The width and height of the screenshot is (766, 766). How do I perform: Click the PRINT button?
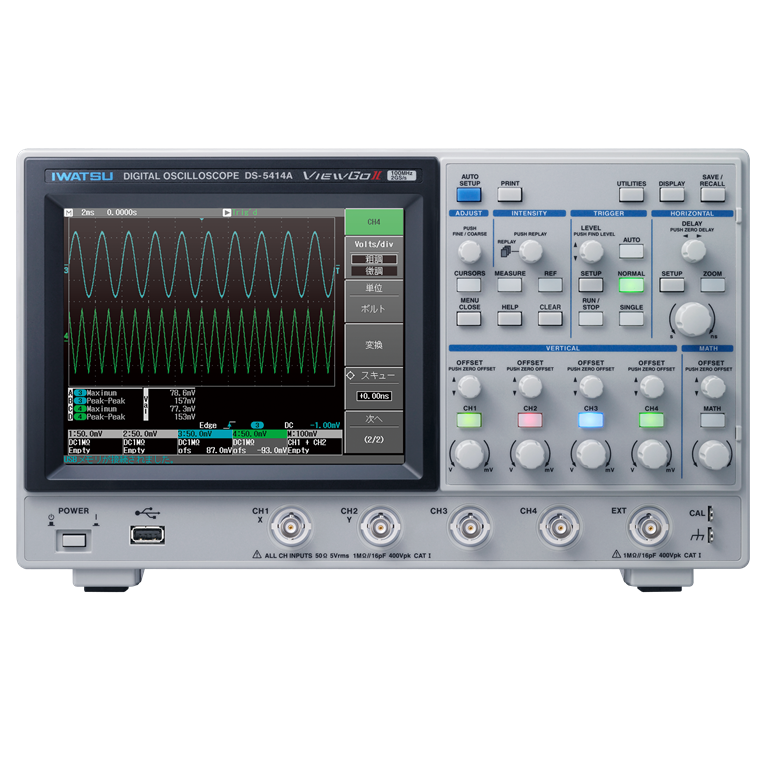pos(510,194)
